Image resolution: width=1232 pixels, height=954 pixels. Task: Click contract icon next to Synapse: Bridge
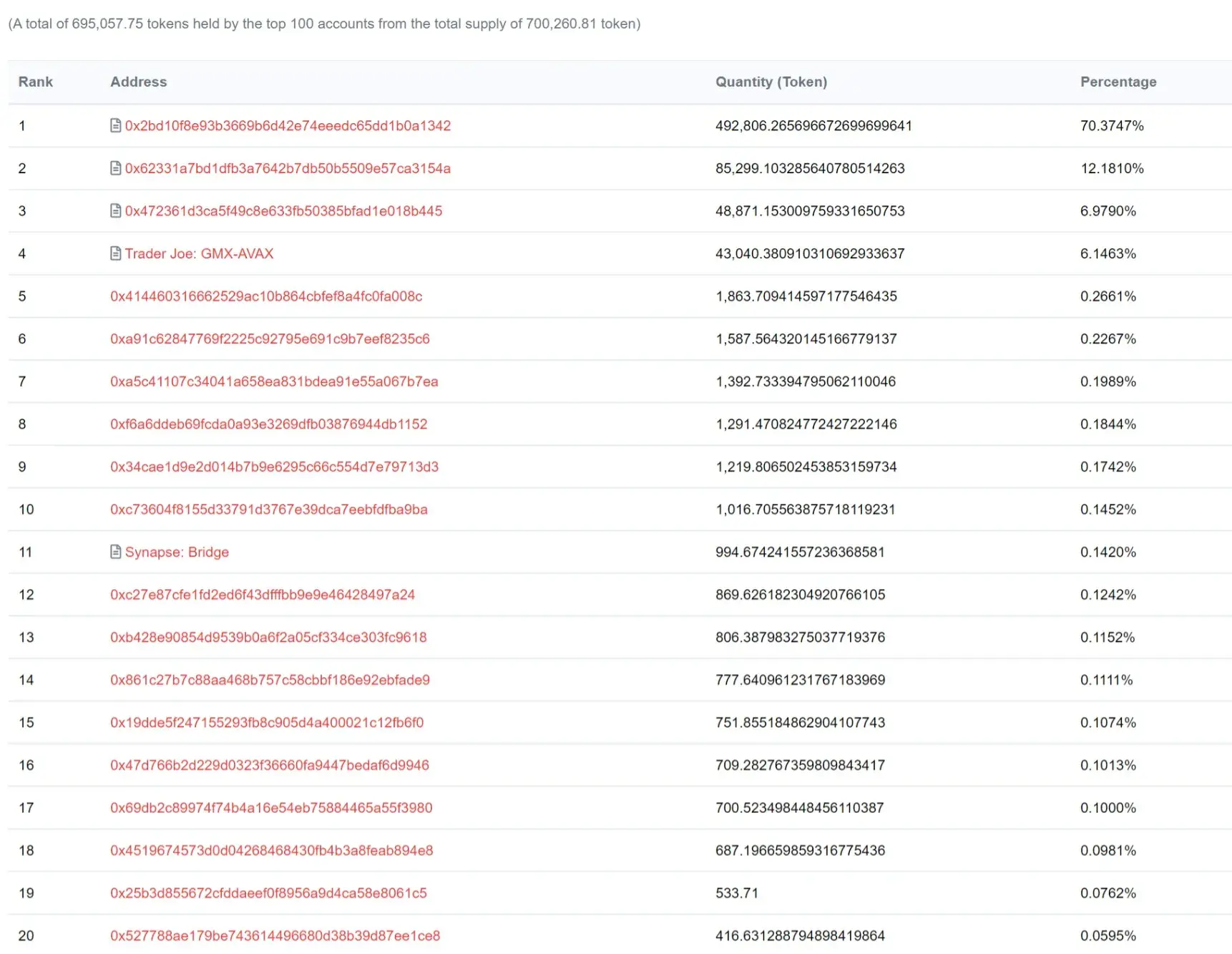pos(115,552)
